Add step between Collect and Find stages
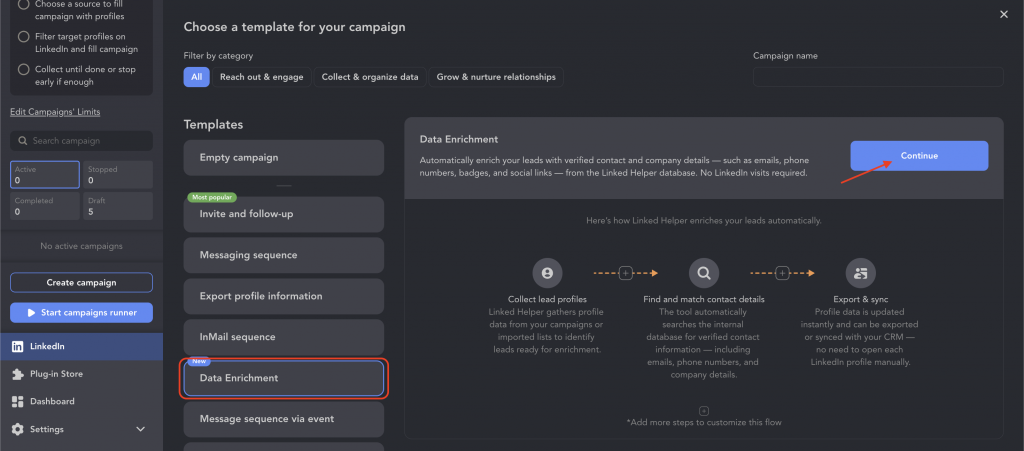Viewport: 1024px width, 451px height. (x=626, y=273)
